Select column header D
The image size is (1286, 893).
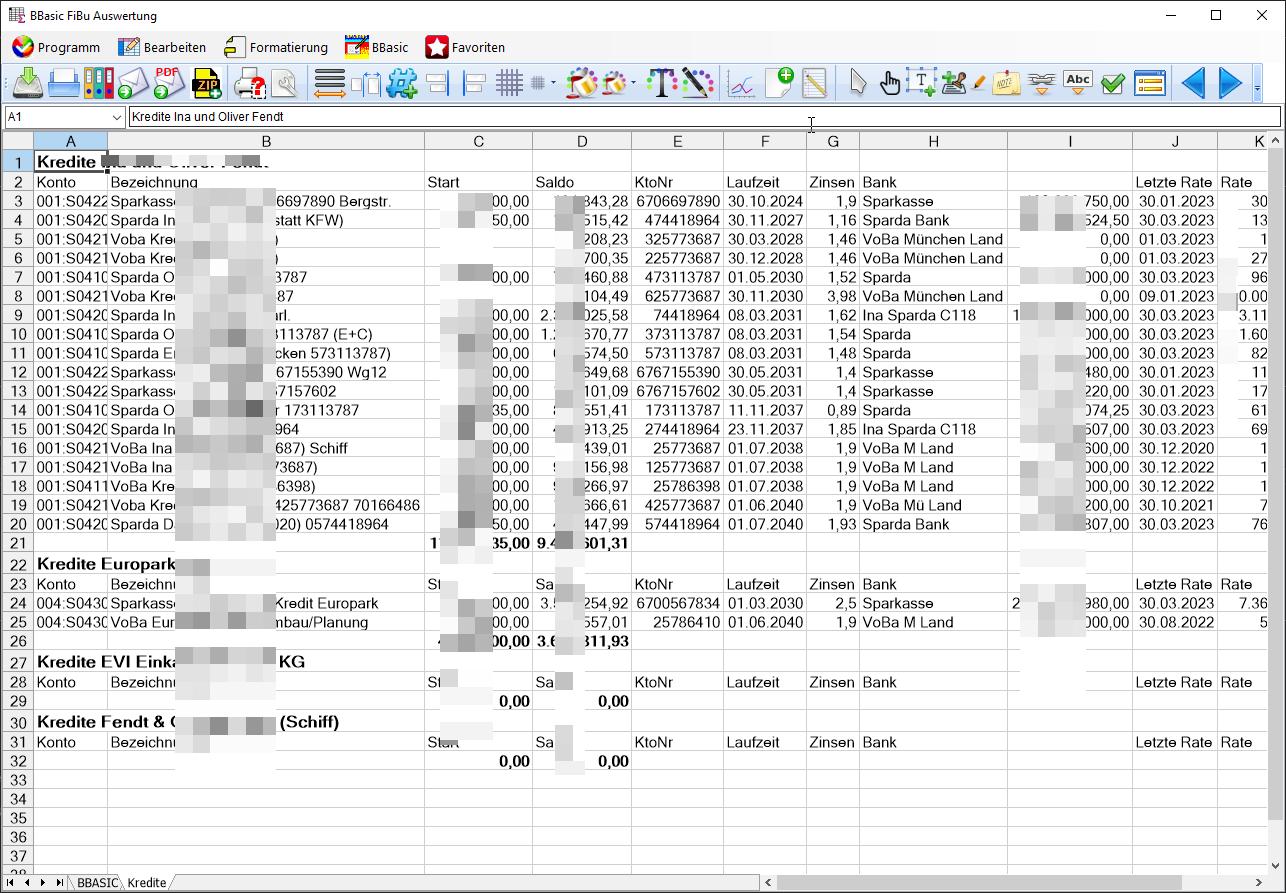[582, 141]
